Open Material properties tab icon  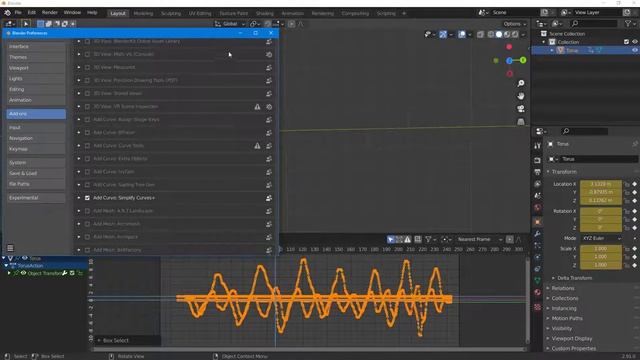coord(537,292)
